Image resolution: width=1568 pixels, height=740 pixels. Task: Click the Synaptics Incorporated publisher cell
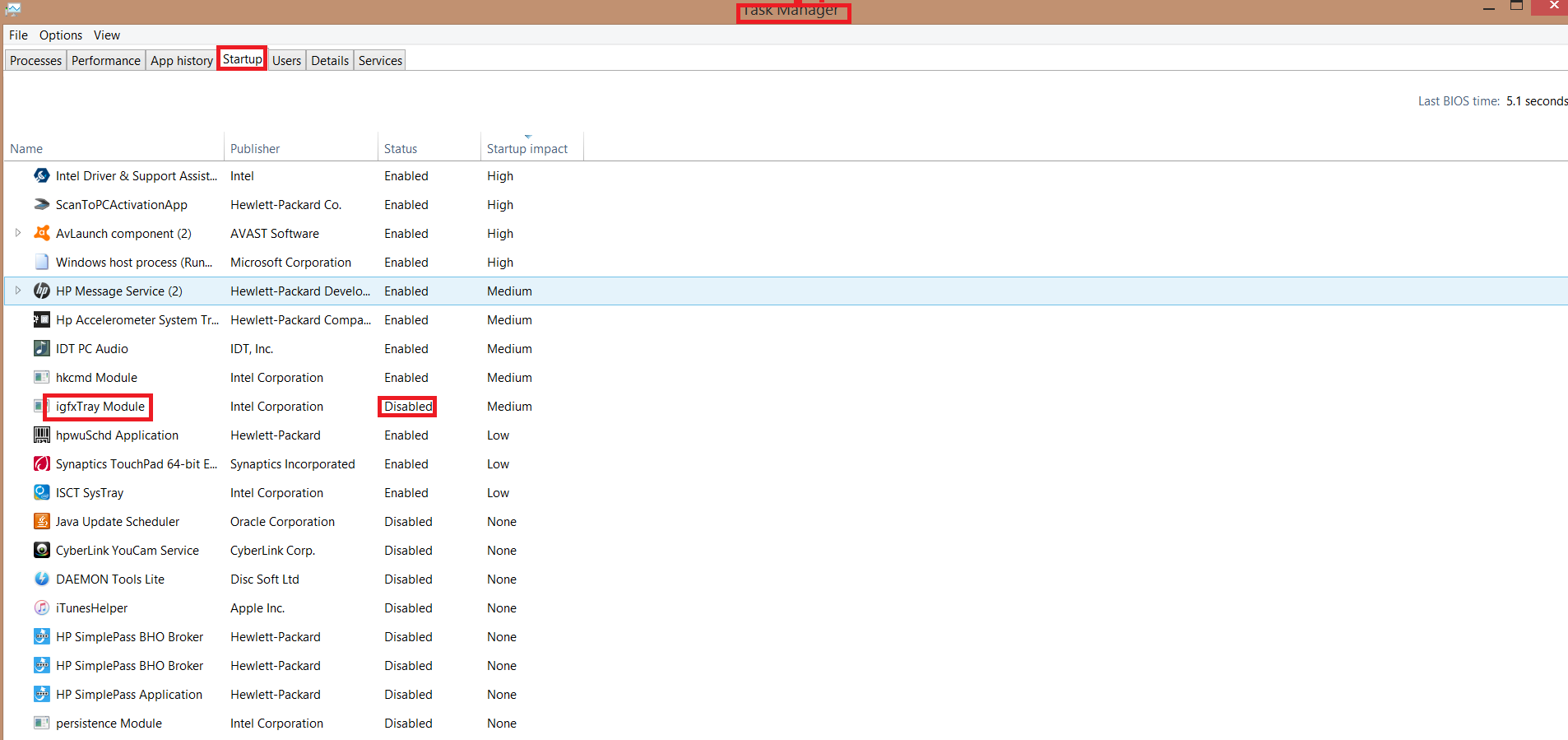[x=293, y=464]
